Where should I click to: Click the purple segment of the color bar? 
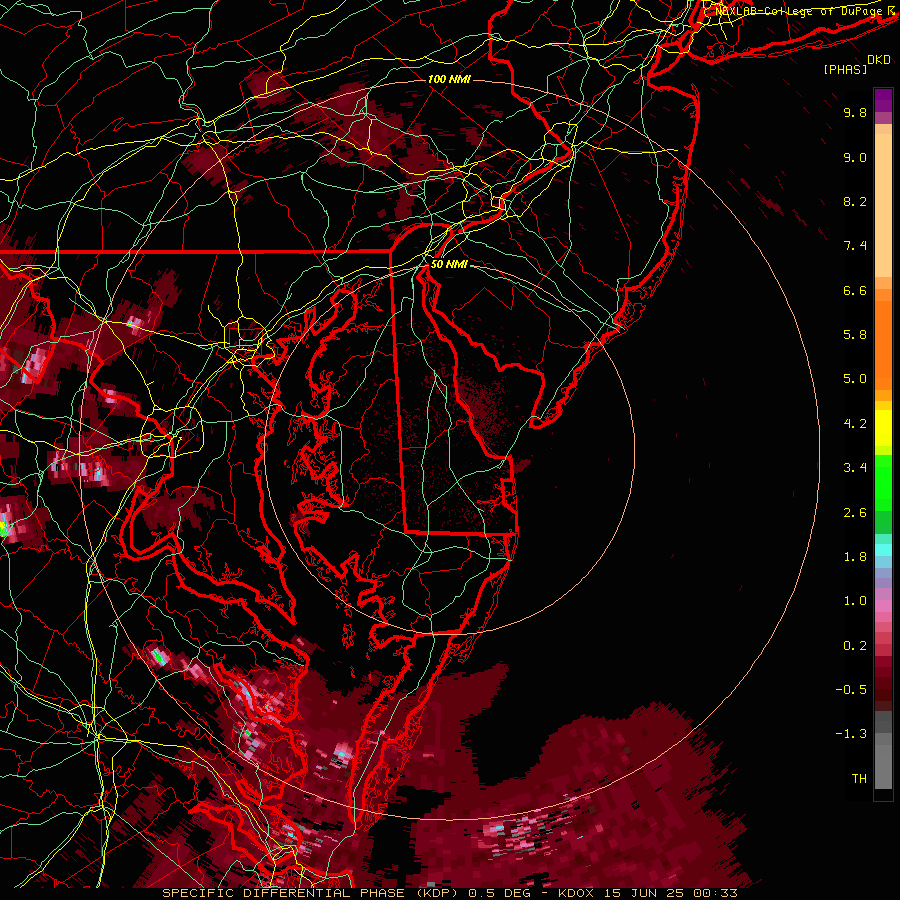click(x=883, y=100)
